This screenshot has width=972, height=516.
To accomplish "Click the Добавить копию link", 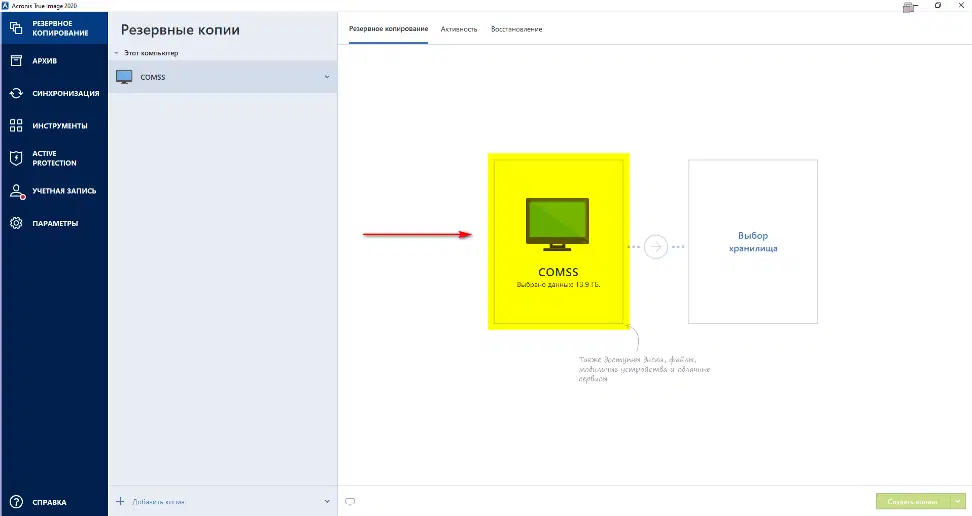I will pyautogui.click(x=159, y=502).
